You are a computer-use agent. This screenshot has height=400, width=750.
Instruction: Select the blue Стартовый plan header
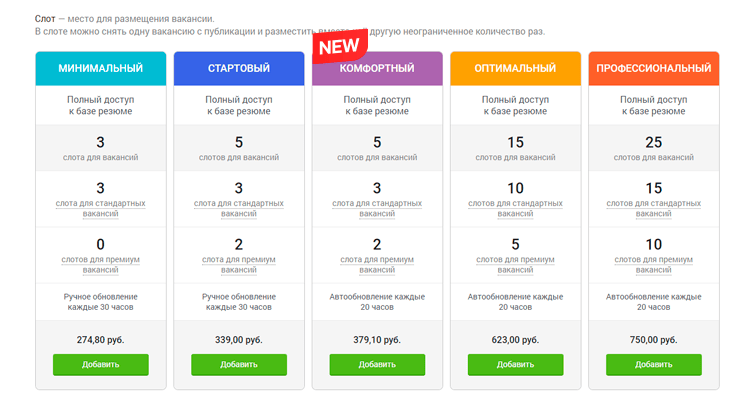click(x=238, y=69)
